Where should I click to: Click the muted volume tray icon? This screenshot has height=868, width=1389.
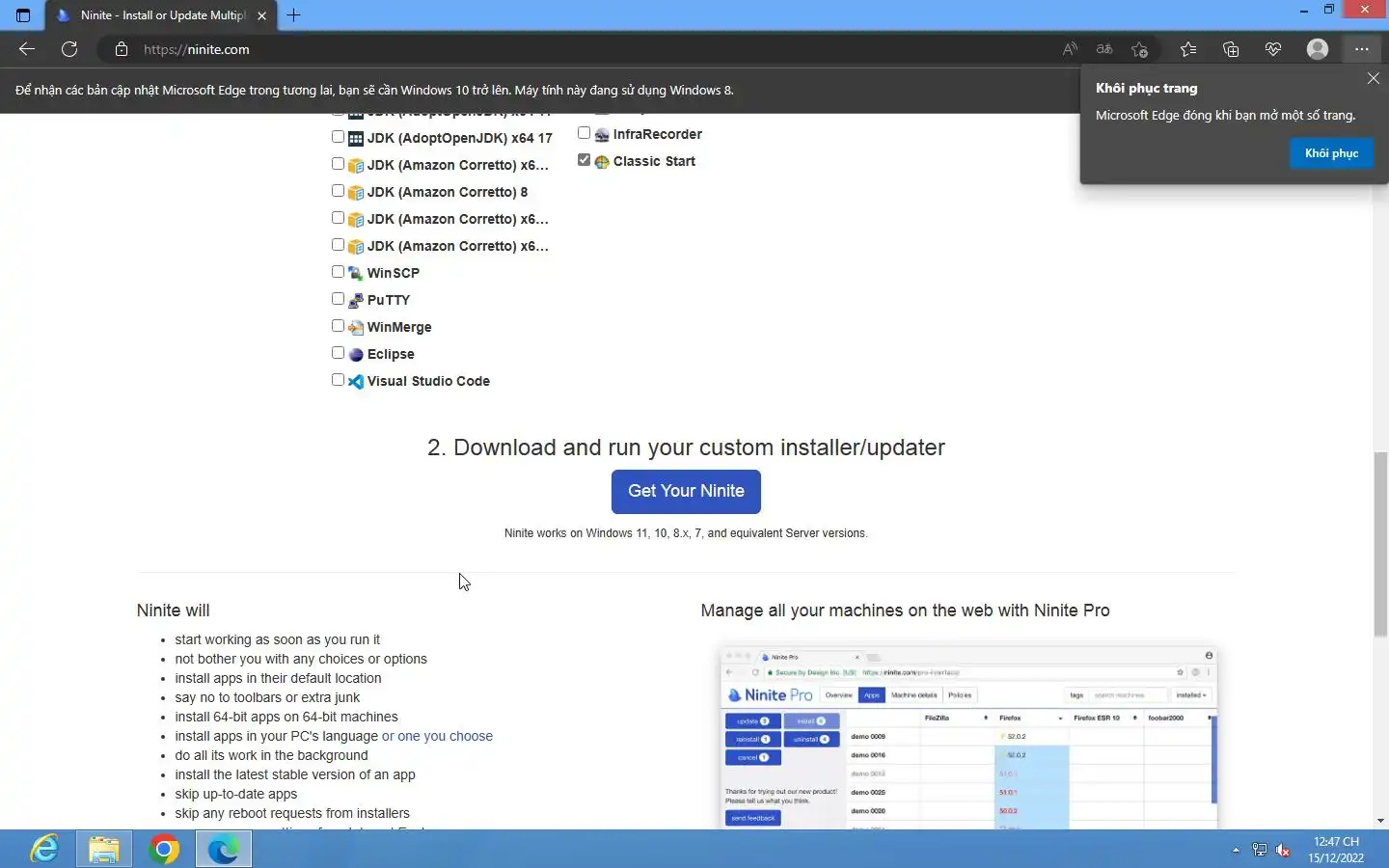[1284, 850]
